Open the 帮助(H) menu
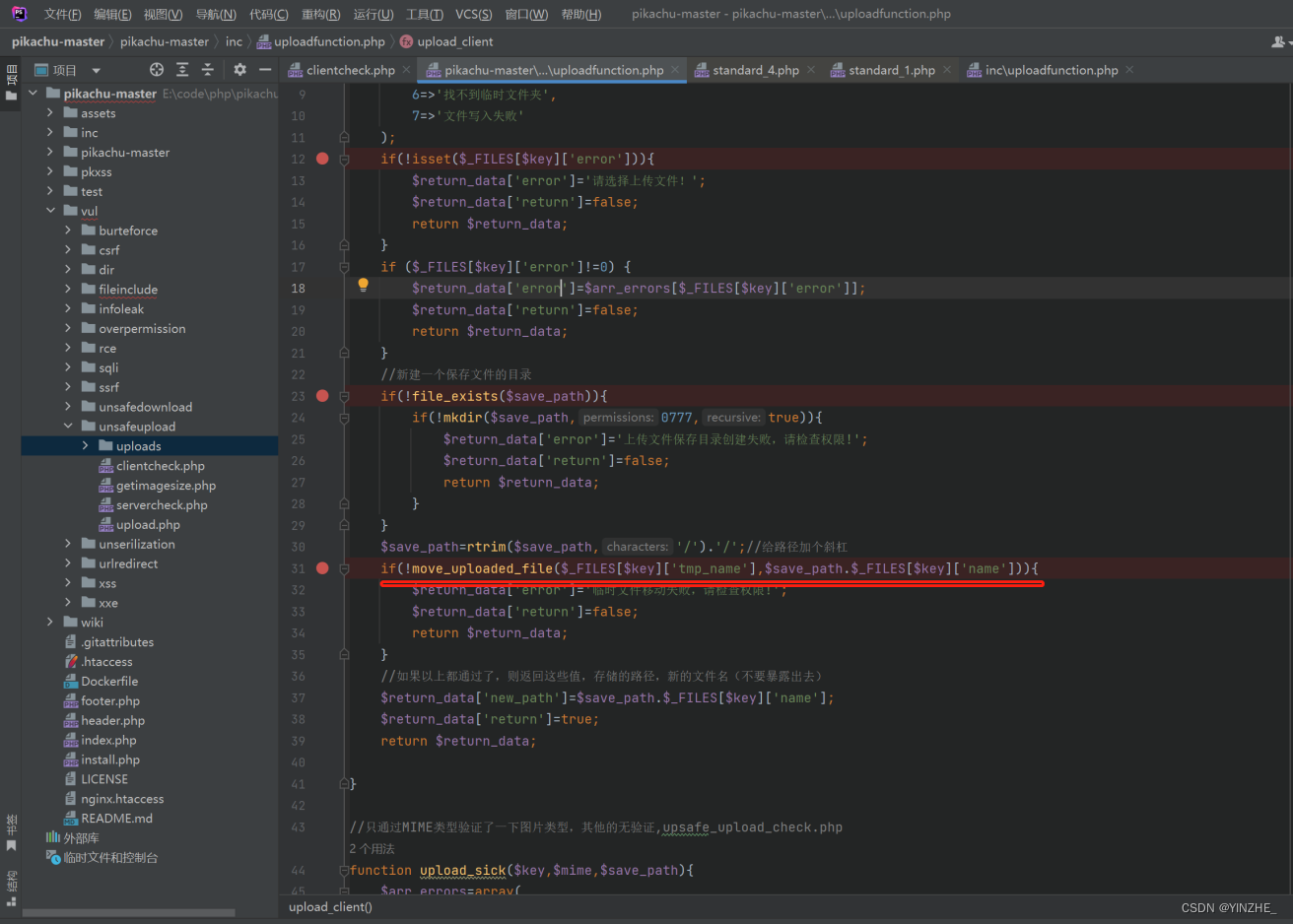Viewport: 1293px width, 924px height. [x=580, y=14]
